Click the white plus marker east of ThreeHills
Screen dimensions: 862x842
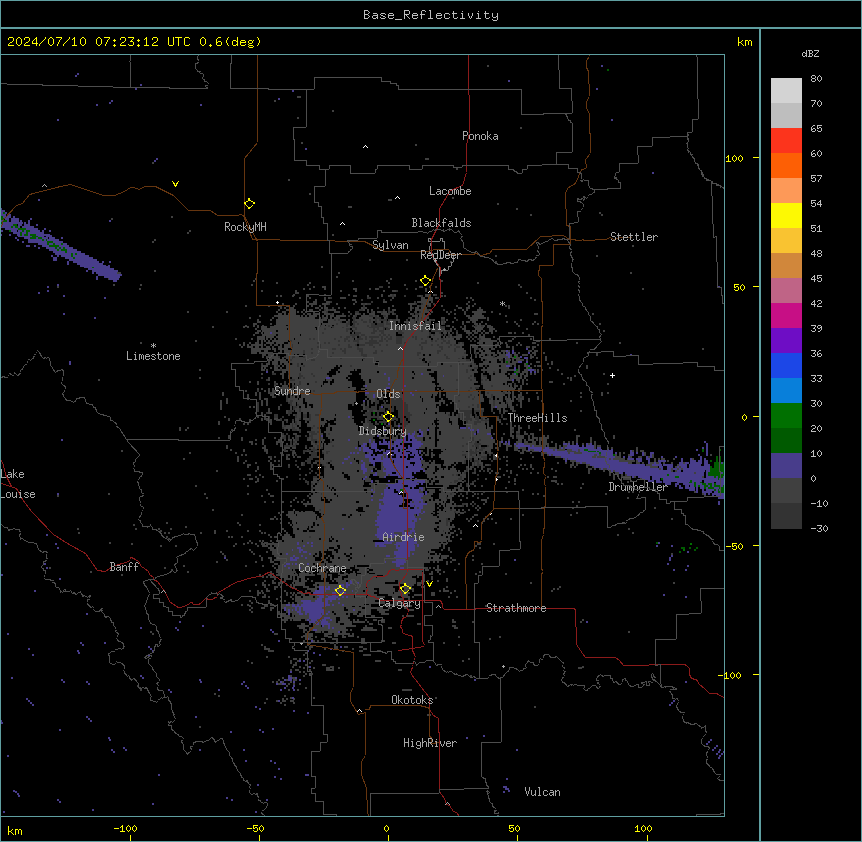click(612, 375)
